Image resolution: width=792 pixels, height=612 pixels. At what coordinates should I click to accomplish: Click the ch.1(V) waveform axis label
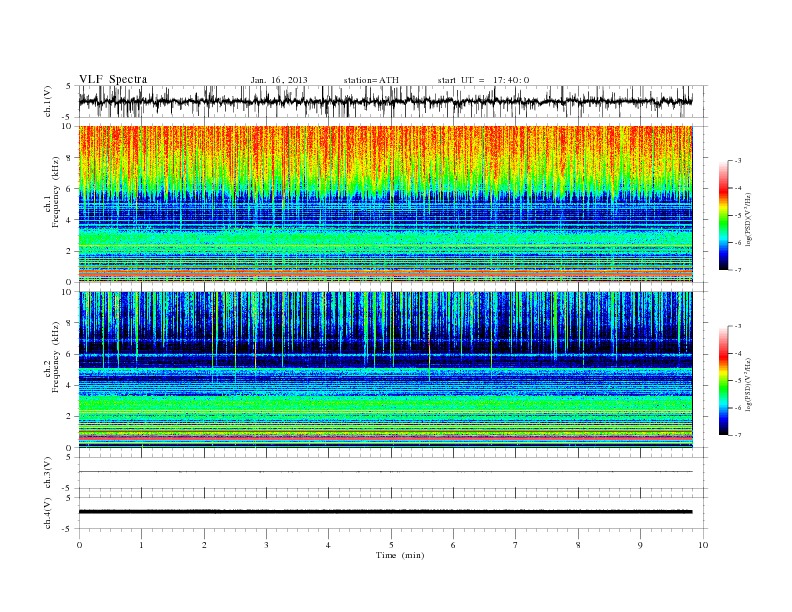48,101
